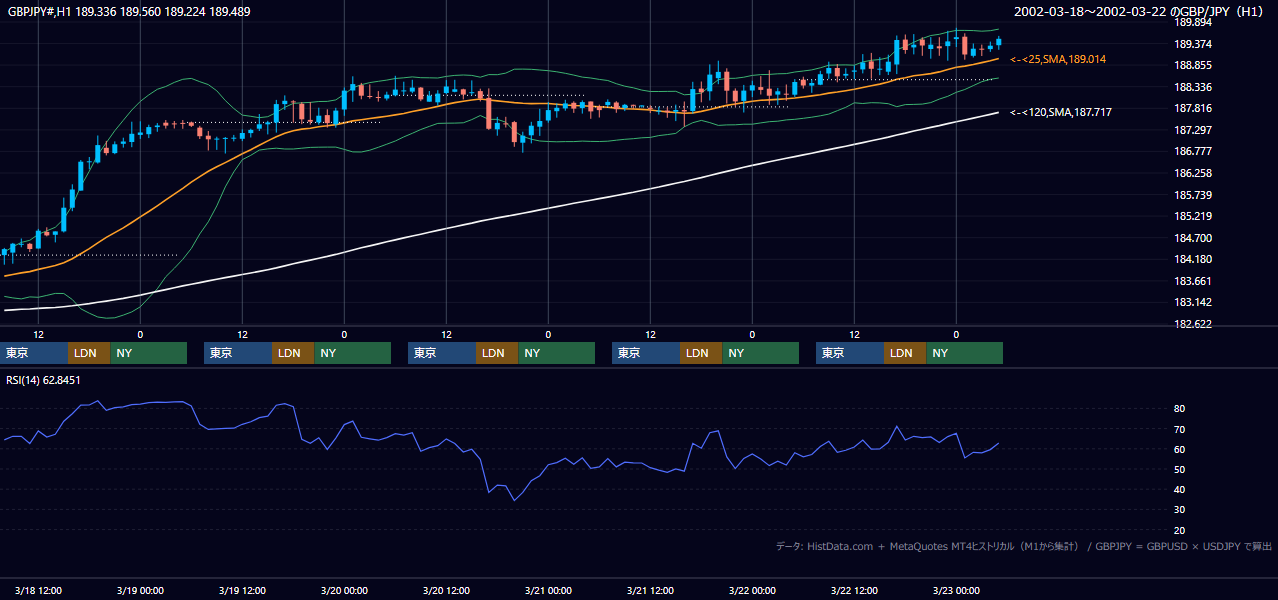The height and width of the screenshot is (600, 1278).
Task: Click the GBPJPY#,H1 OHLC header text
Action: coord(129,11)
